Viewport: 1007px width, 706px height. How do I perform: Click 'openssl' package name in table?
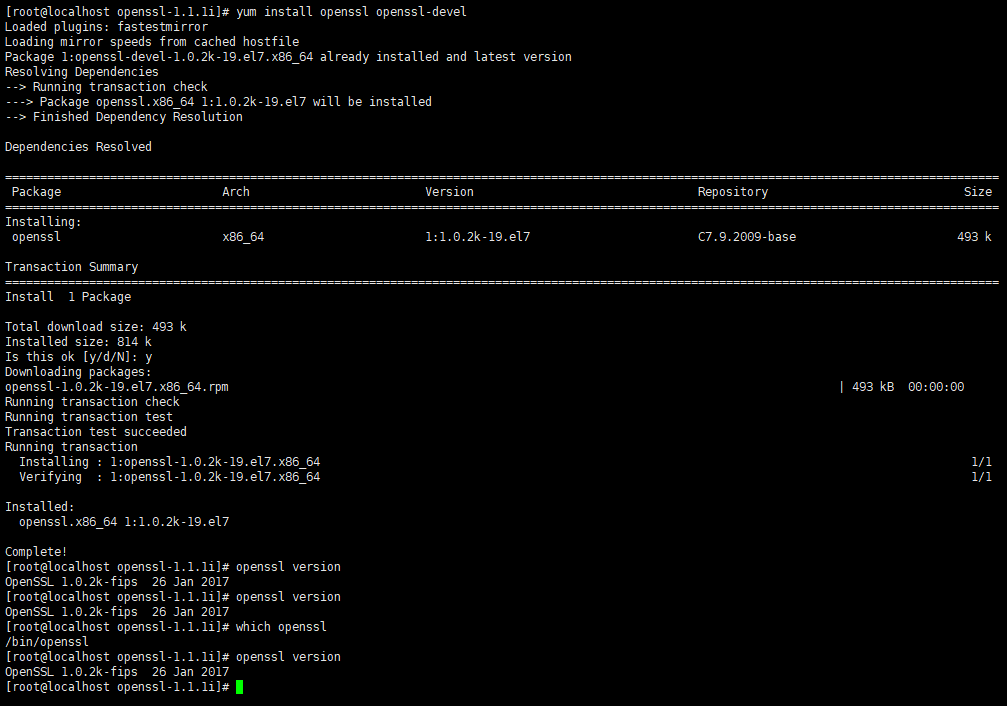click(x=37, y=236)
